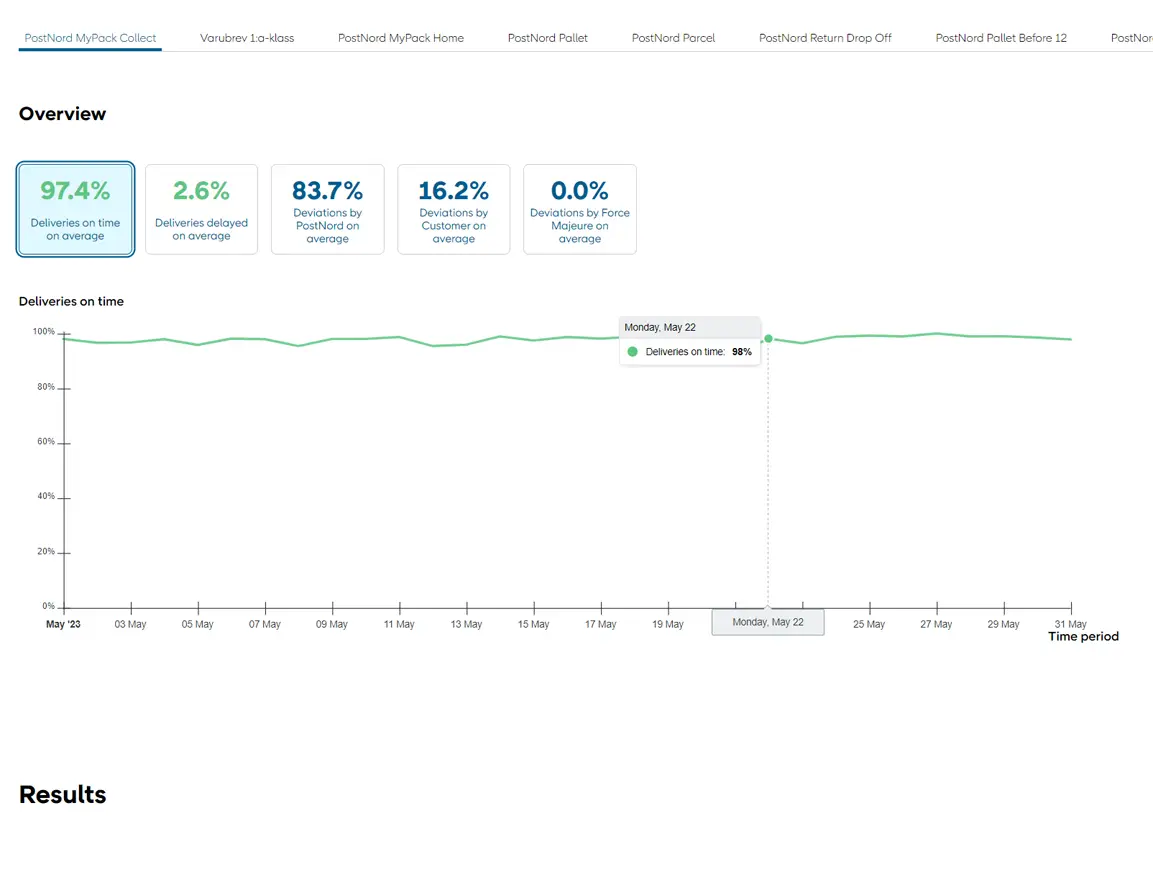The height and width of the screenshot is (872, 1153).
Task: Switch to the PostNord Parcel tab
Action: click(x=673, y=38)
